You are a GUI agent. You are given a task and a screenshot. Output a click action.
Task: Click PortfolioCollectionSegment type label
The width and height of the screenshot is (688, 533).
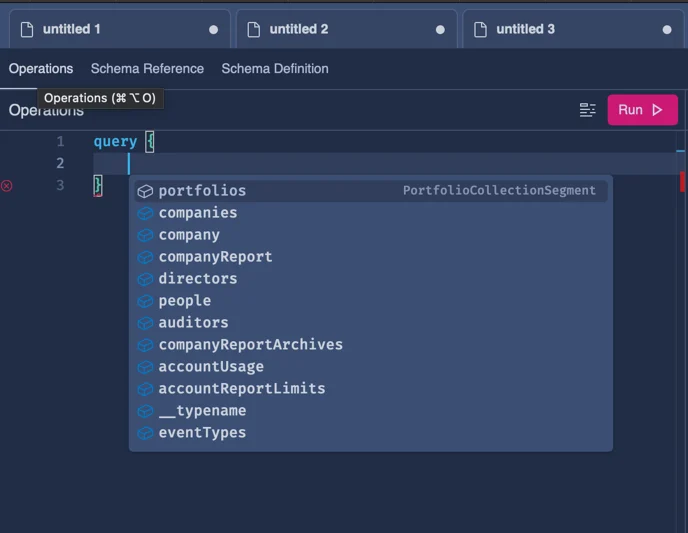(499, 190)
